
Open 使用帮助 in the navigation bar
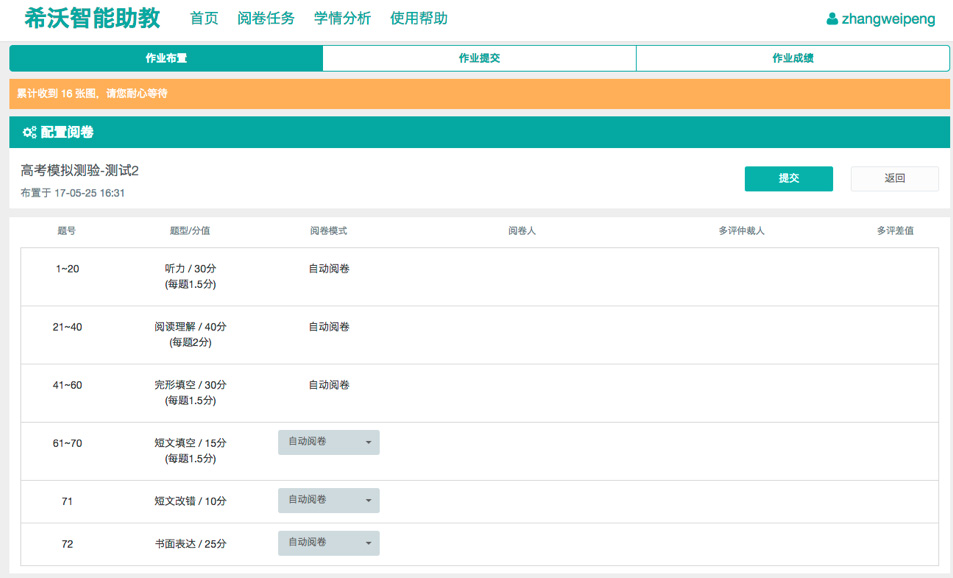tap(419, 19)
